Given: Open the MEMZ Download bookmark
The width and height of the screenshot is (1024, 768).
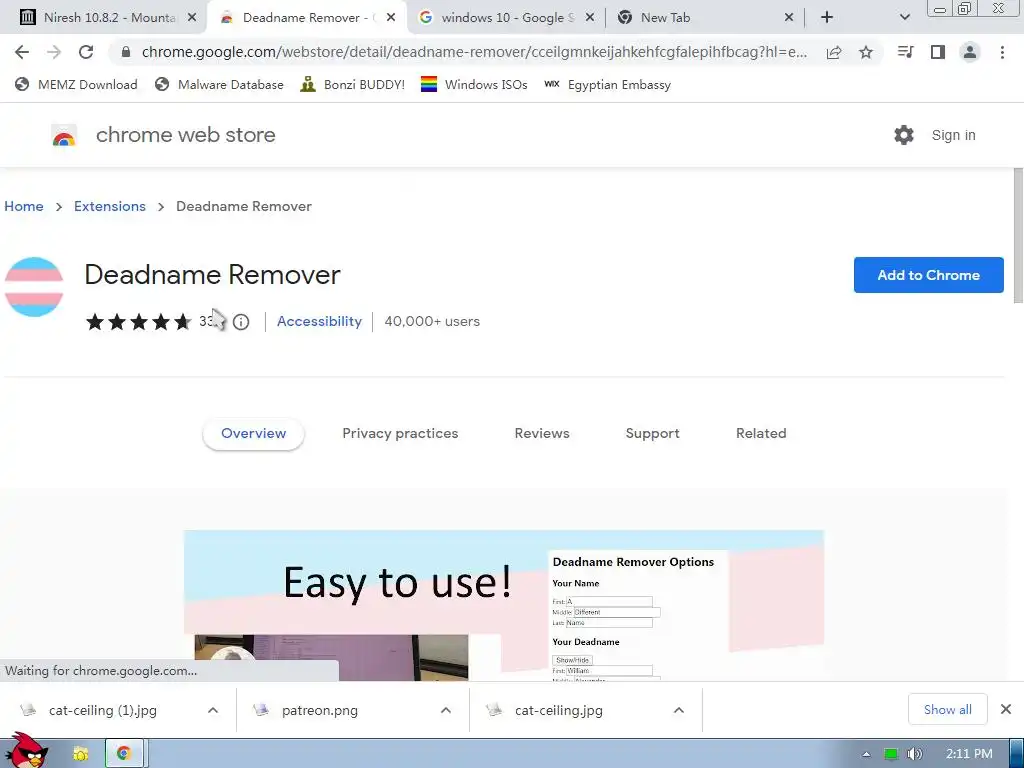Looking at the screenshot, I should tap(76, 84).
